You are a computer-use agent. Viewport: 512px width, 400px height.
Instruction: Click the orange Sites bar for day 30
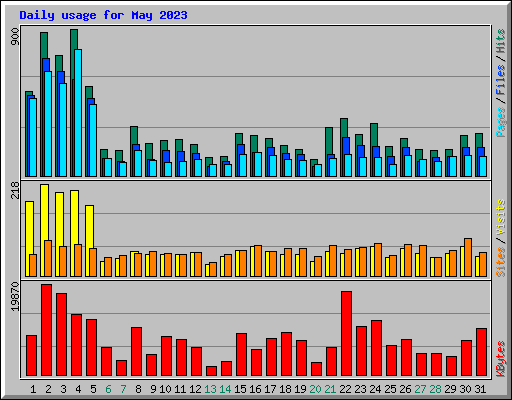pyautogui.click(x=468, y=257)
